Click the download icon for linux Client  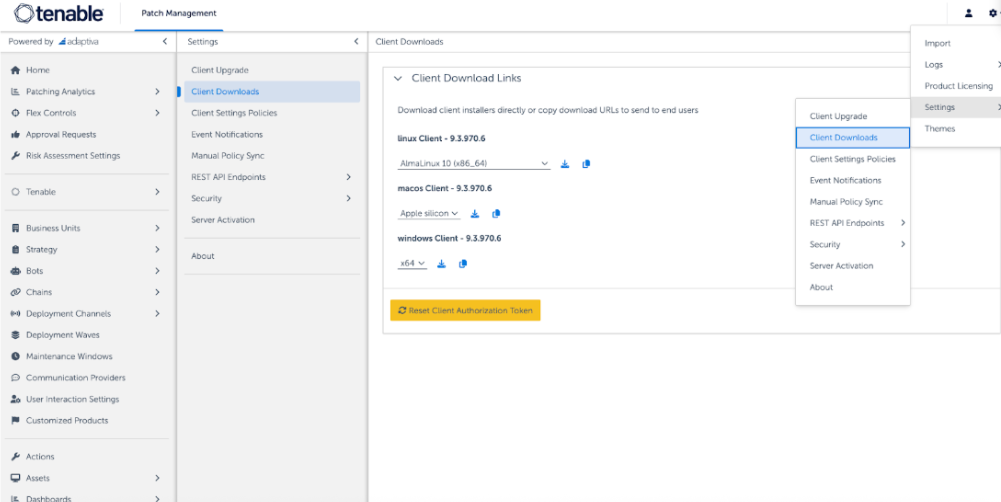click(565, 164)
